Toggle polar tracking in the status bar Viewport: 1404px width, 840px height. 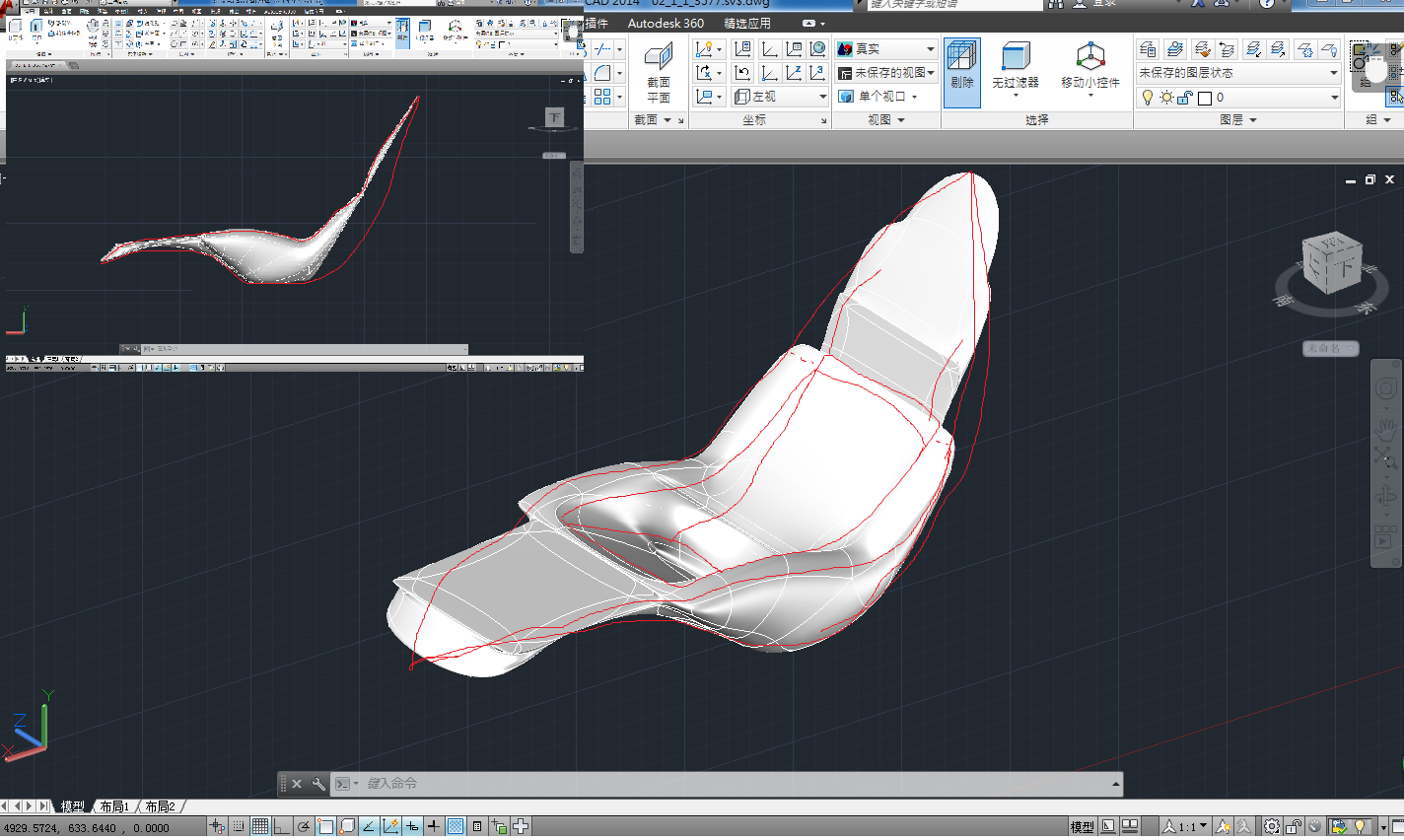pos(305,826)
